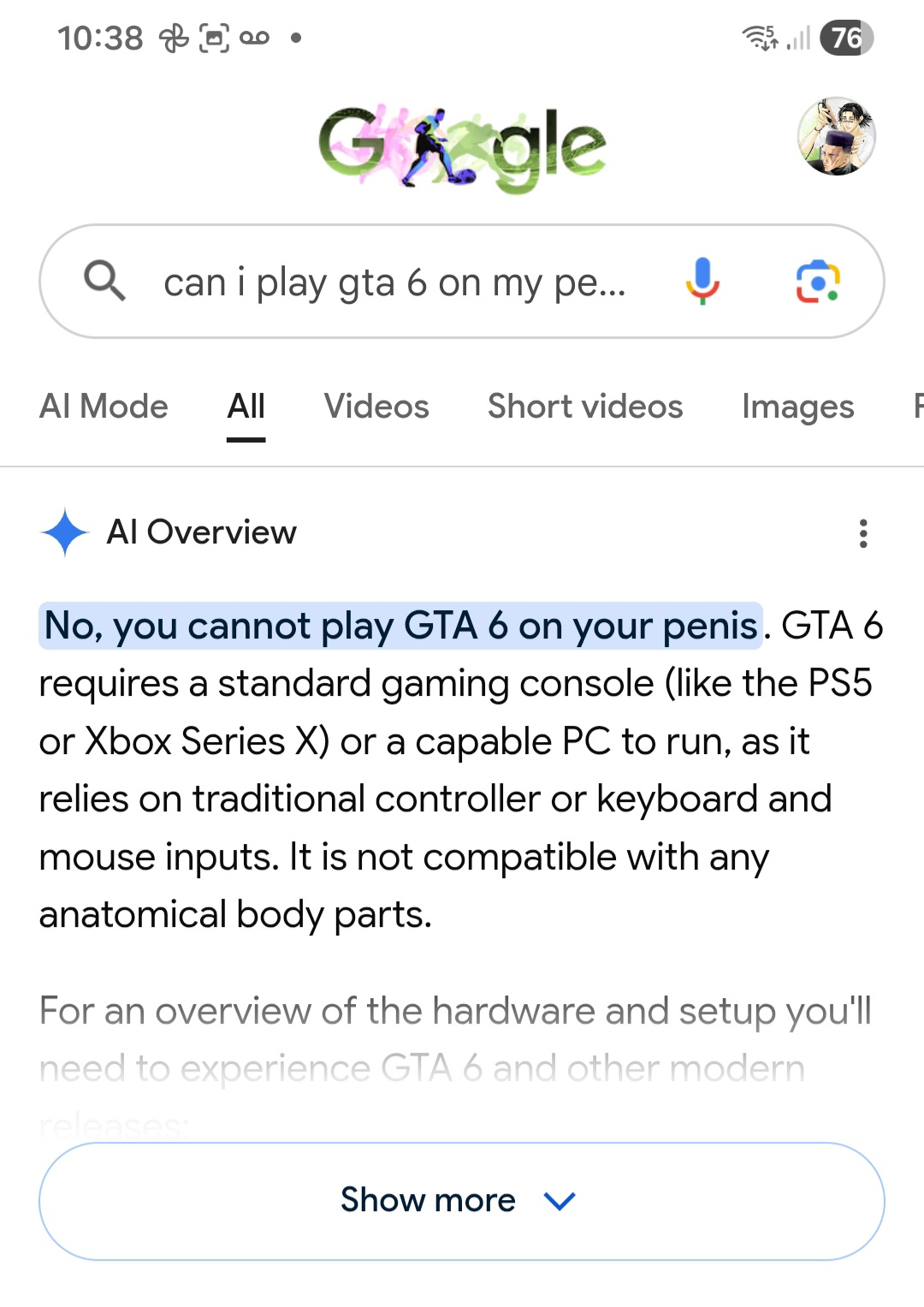Click the chevron beside Show more

tap(560, 1202)
